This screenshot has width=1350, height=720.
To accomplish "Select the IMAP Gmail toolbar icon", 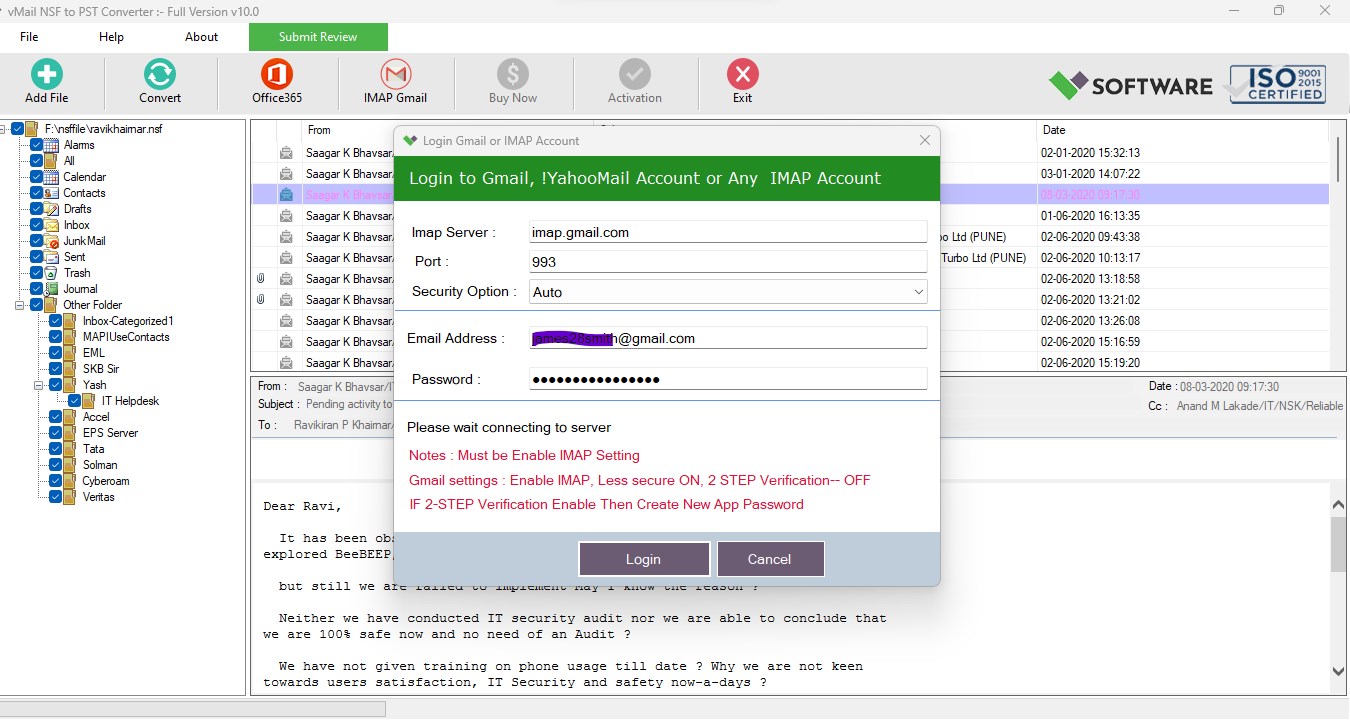I will pyautogui.click(x=396, y=75).
